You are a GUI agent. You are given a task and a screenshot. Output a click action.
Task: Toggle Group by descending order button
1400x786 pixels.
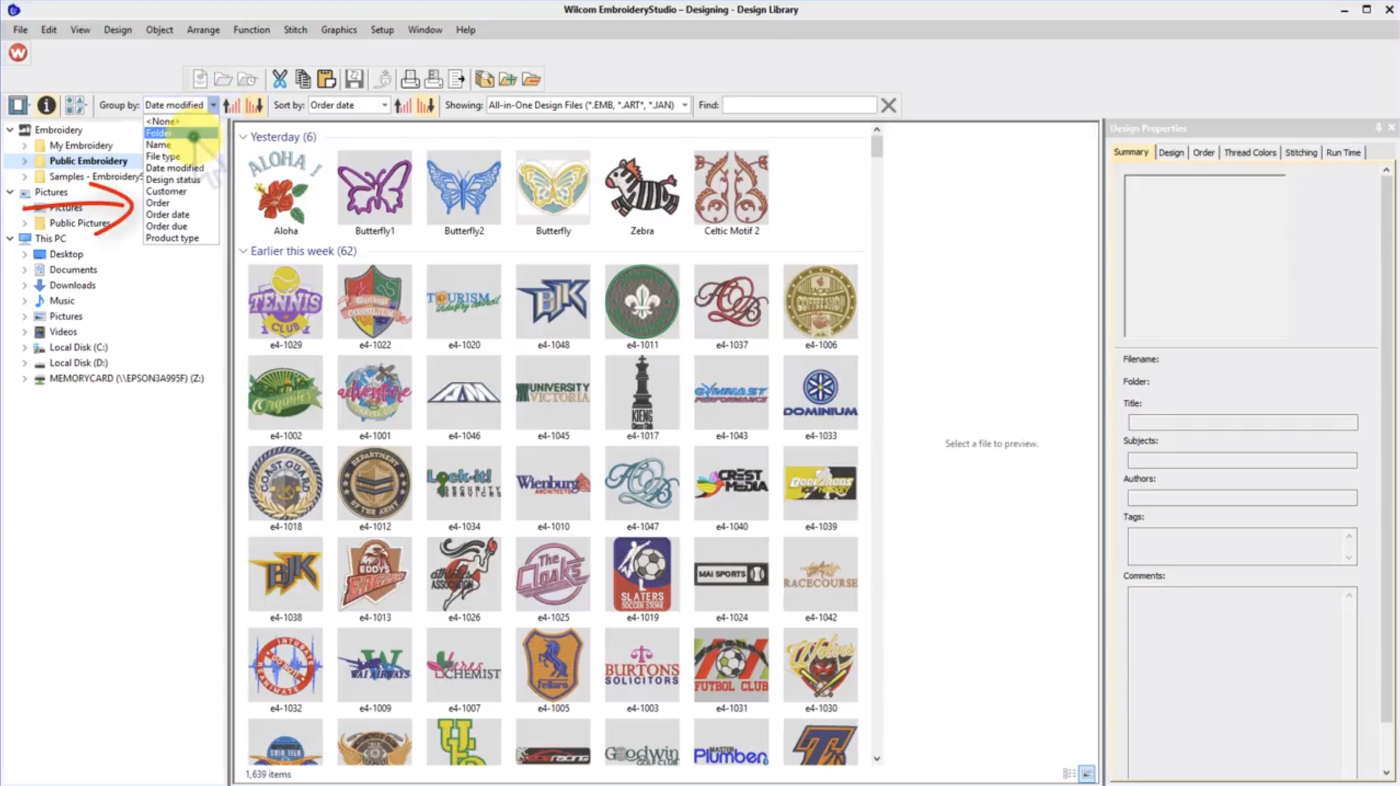pos(254,105)
